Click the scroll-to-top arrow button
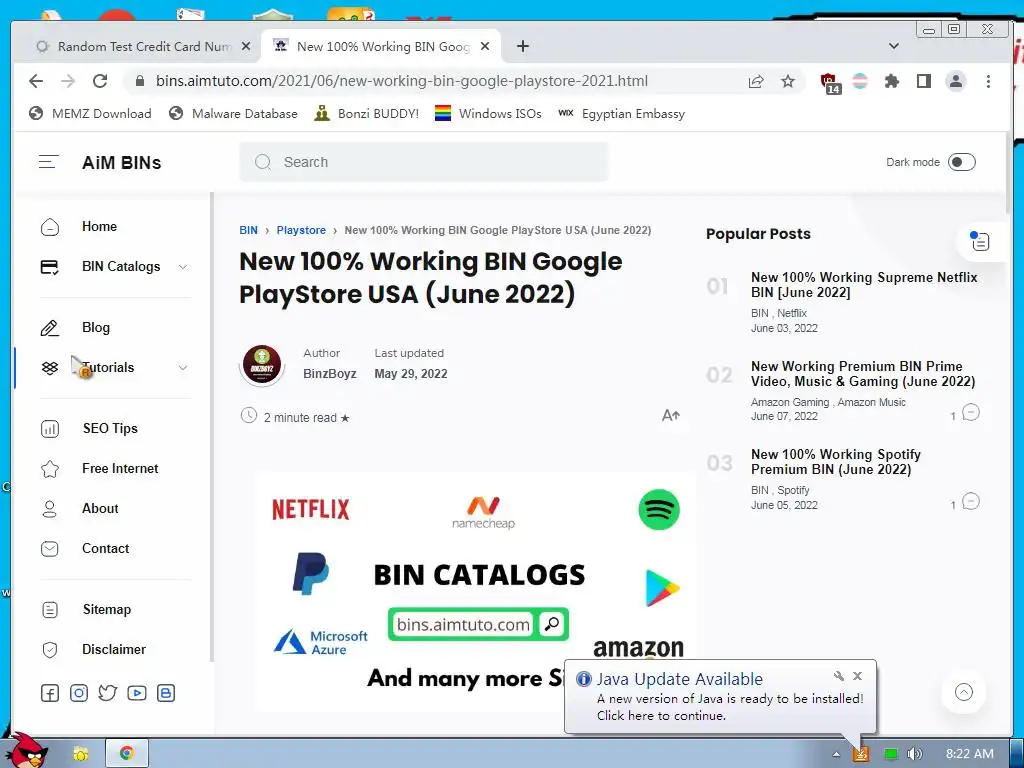Viewport: 1024px width, 768px height. click(964, 692)
